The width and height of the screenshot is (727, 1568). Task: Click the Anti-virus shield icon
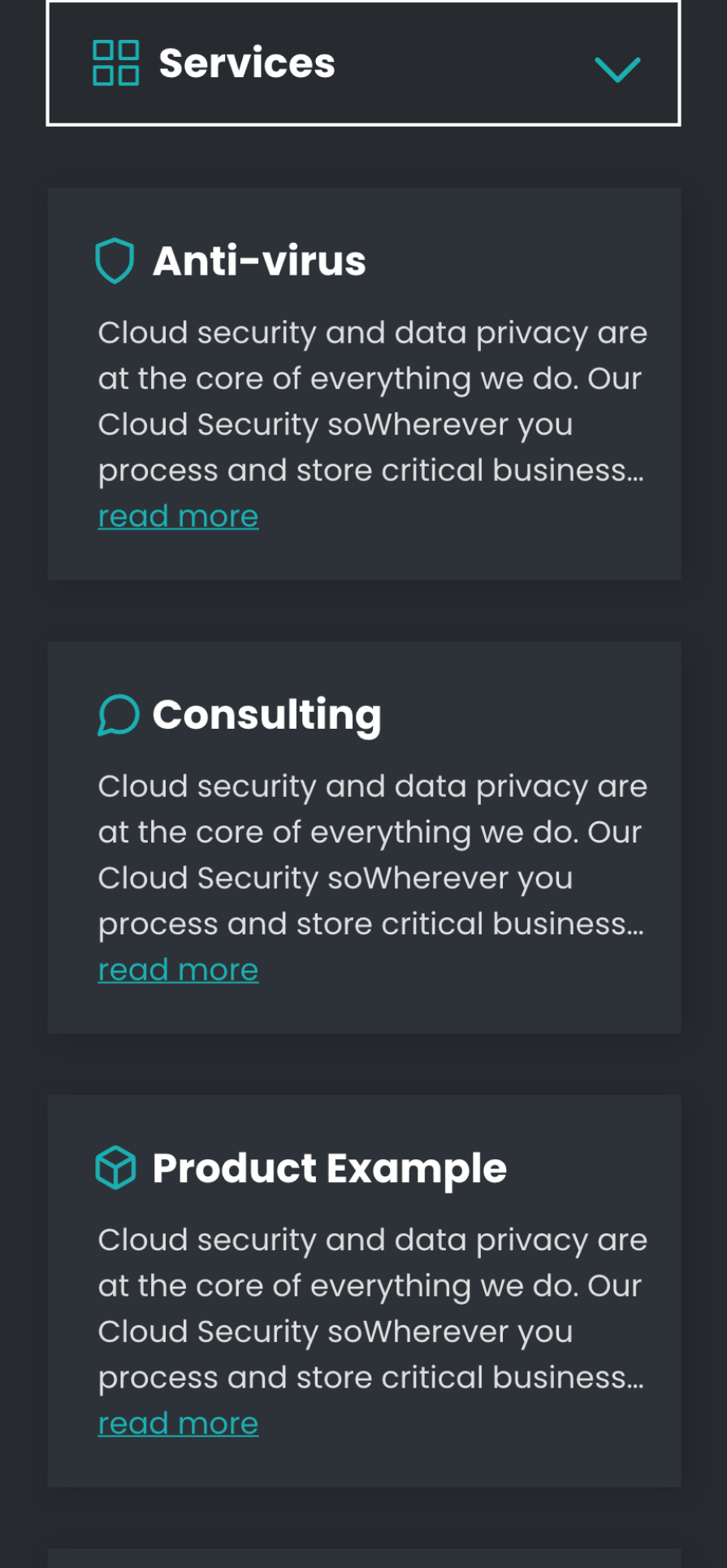(115, 261)
